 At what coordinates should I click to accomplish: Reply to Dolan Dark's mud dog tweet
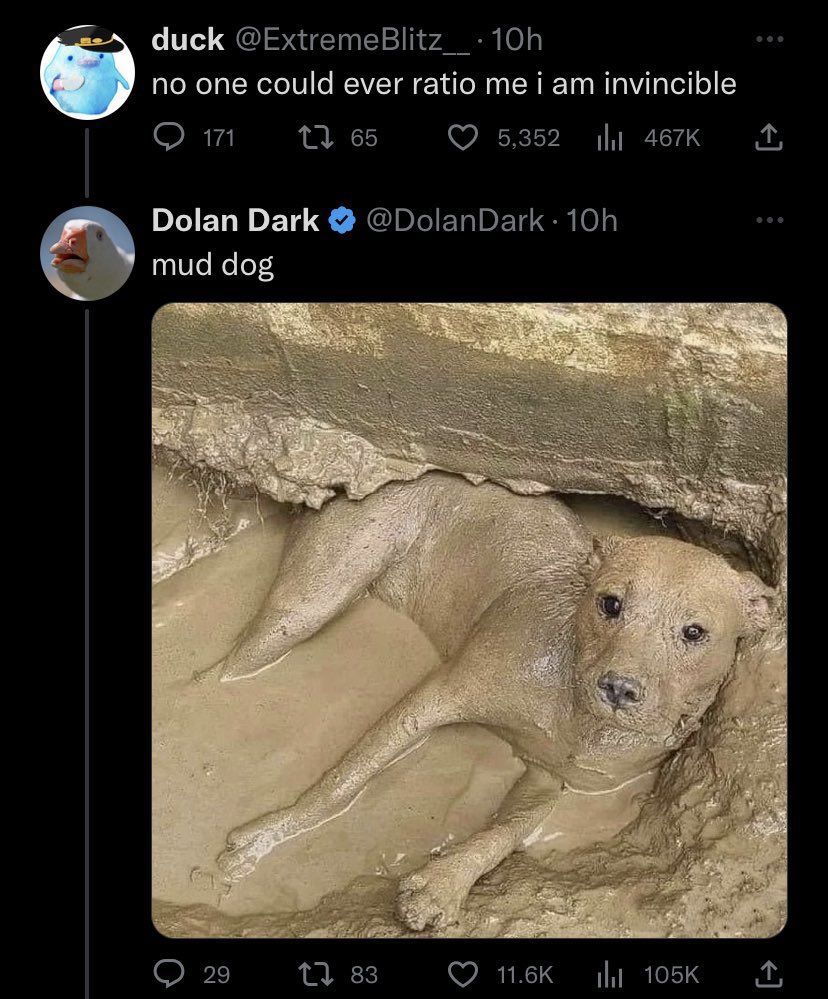tap(167, 973)
